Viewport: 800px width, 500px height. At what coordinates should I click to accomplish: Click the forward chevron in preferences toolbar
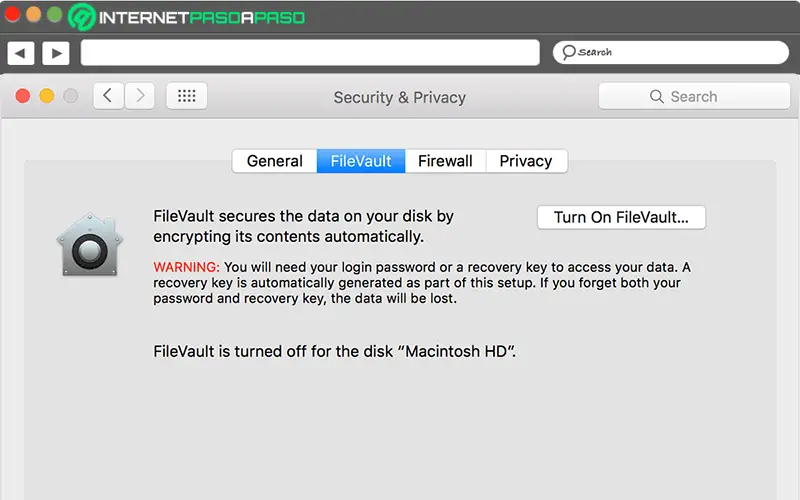point(139,96)
